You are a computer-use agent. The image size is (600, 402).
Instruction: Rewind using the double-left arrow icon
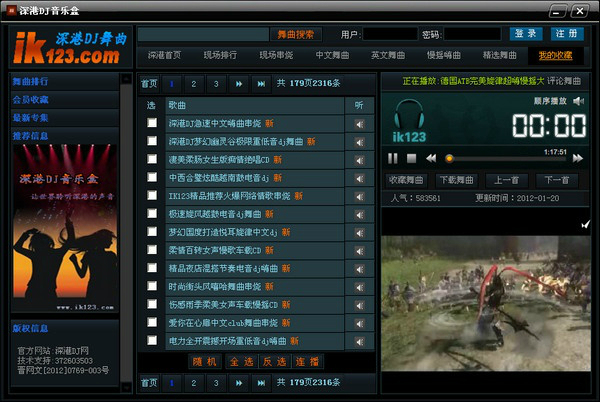point(431,158)
